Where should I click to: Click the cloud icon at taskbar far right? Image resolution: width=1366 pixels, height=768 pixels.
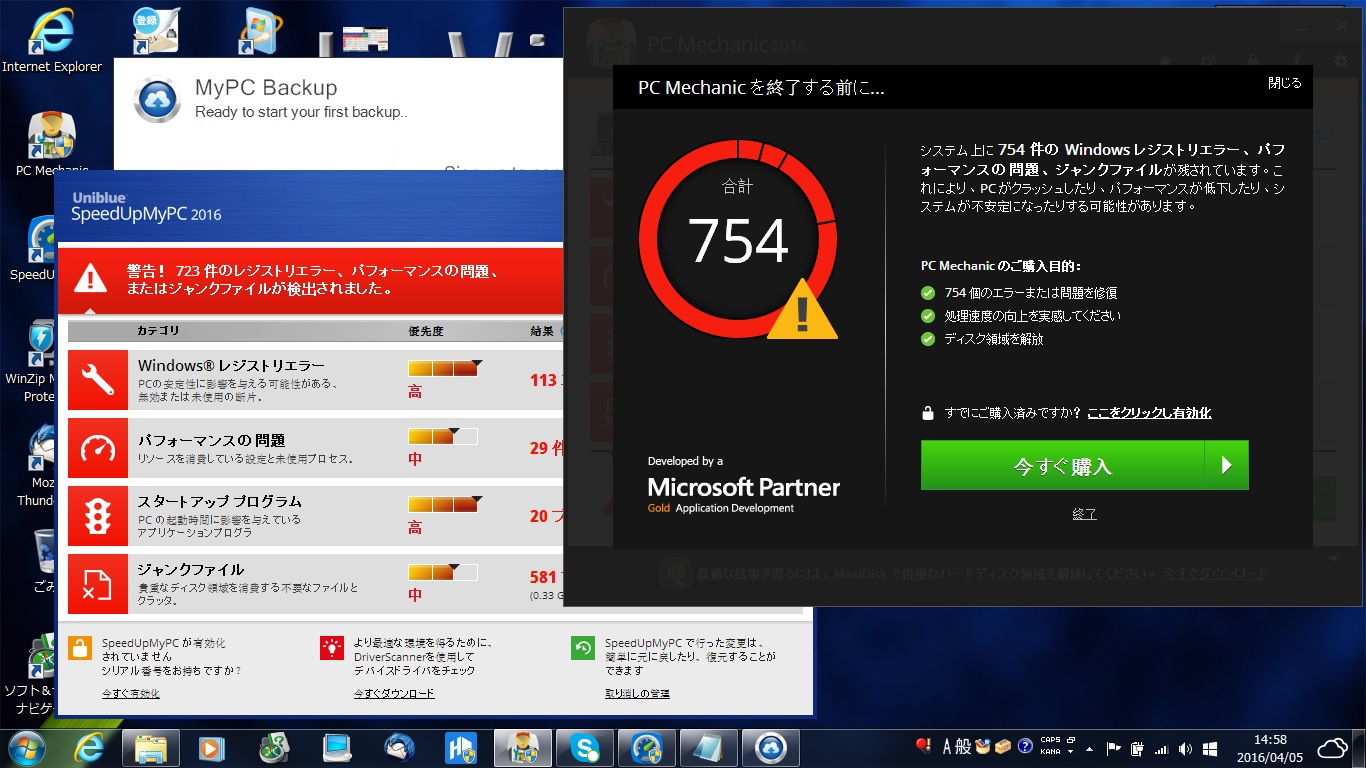pyautogui.click(x=1332, y=748)
